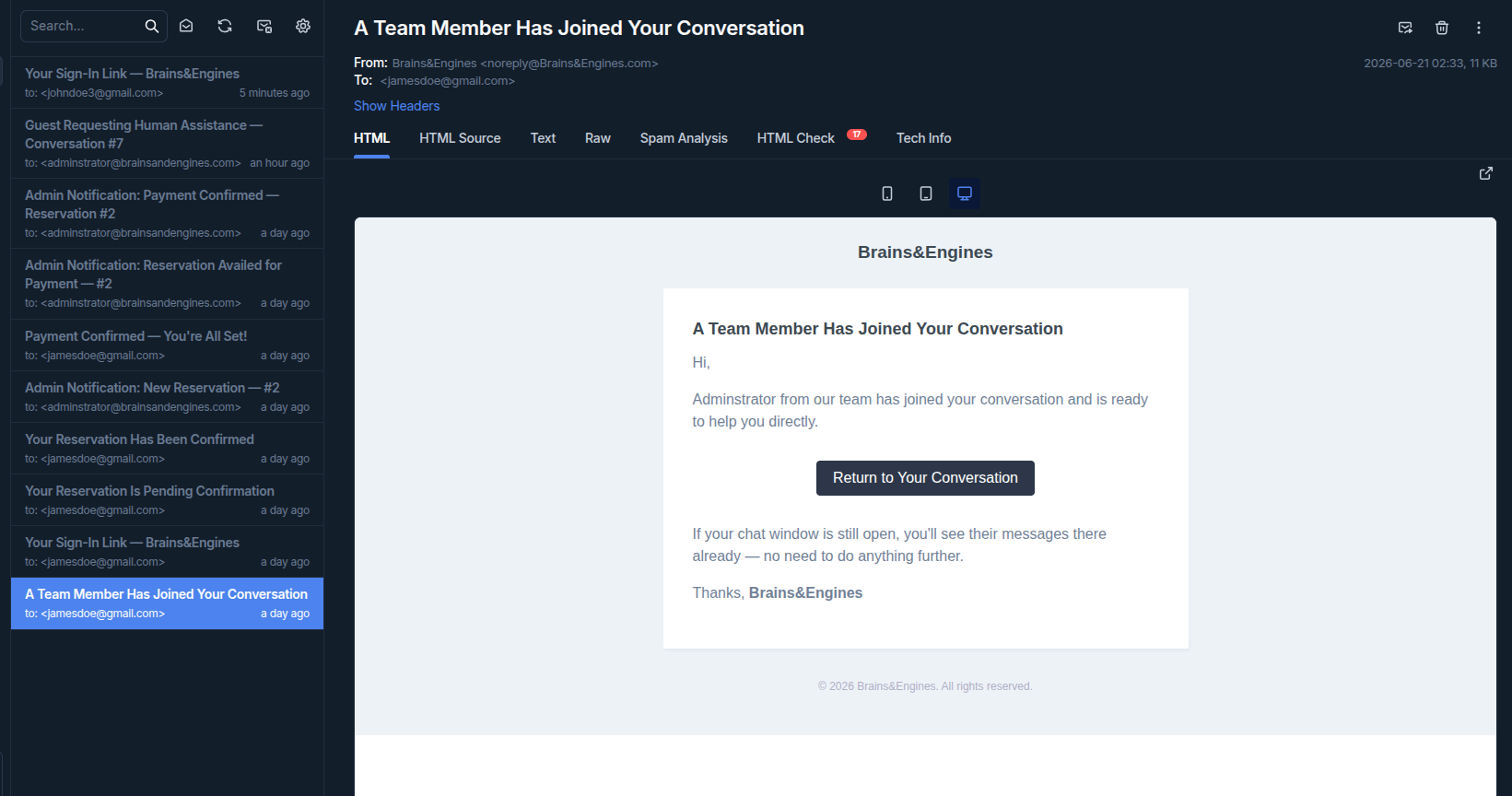Open Your Reservation Has Been Confirmed email

click(x=167, y=449)
